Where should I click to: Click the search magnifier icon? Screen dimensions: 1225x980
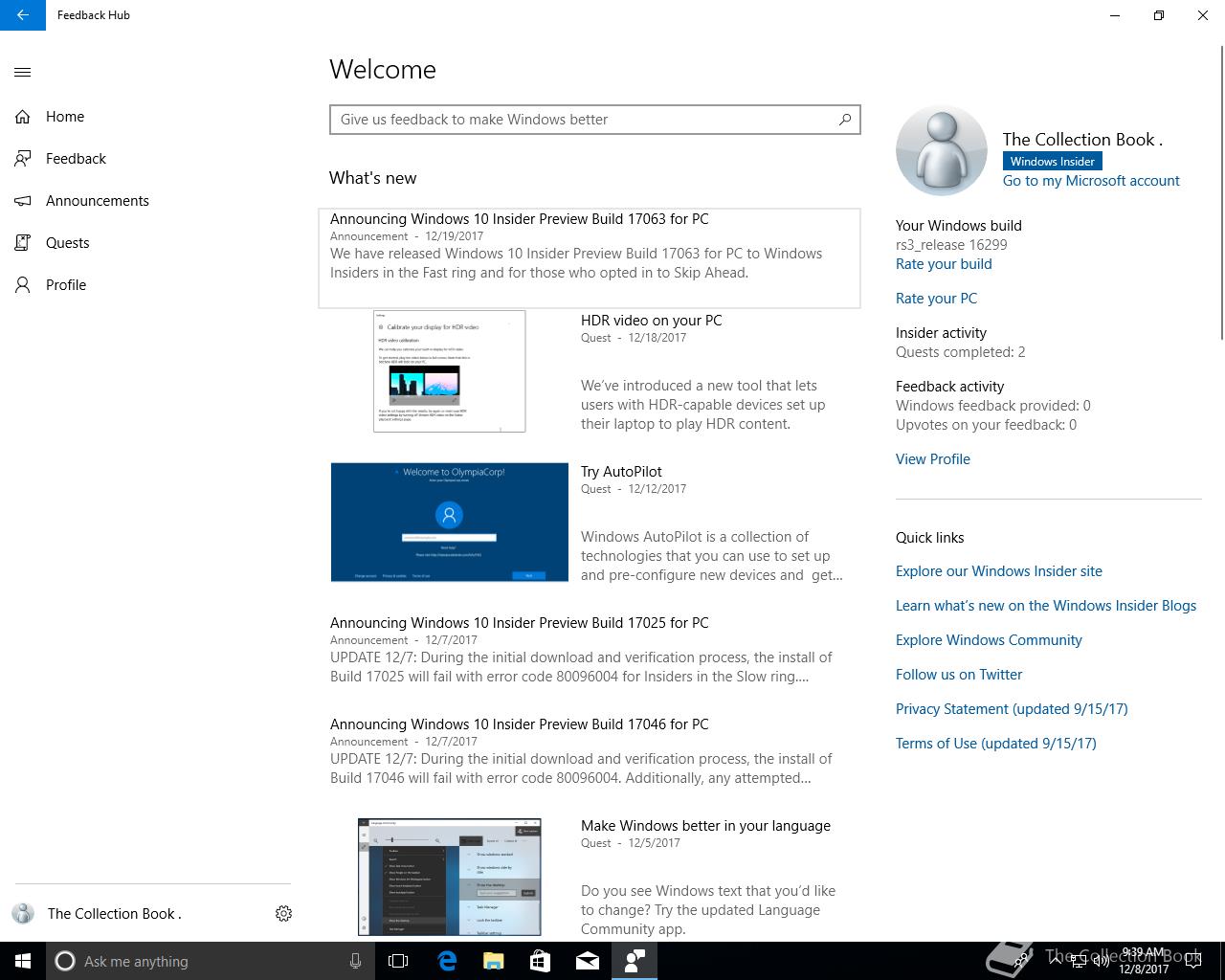coord(845,120)
